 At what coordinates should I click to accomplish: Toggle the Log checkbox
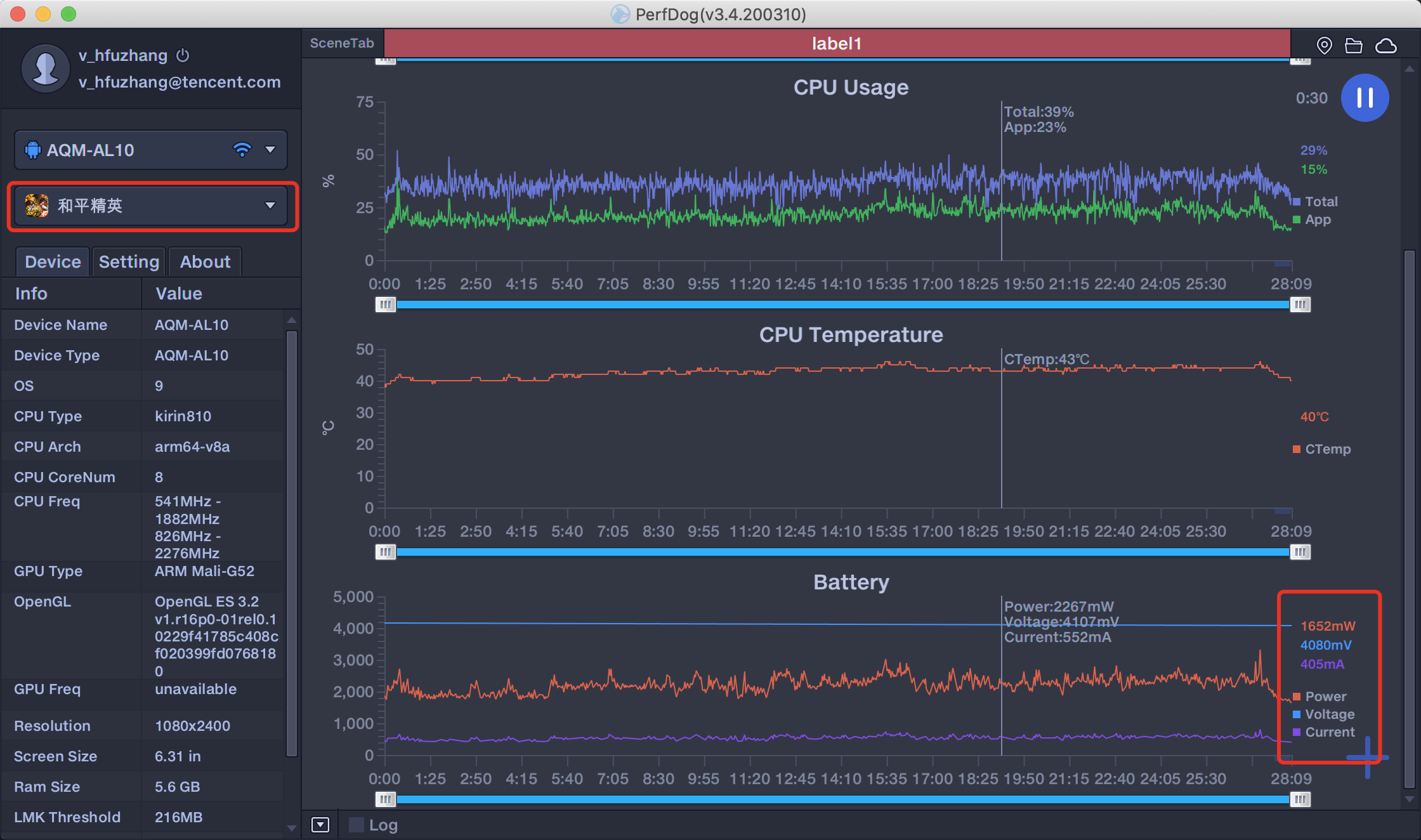coord(357,825)
